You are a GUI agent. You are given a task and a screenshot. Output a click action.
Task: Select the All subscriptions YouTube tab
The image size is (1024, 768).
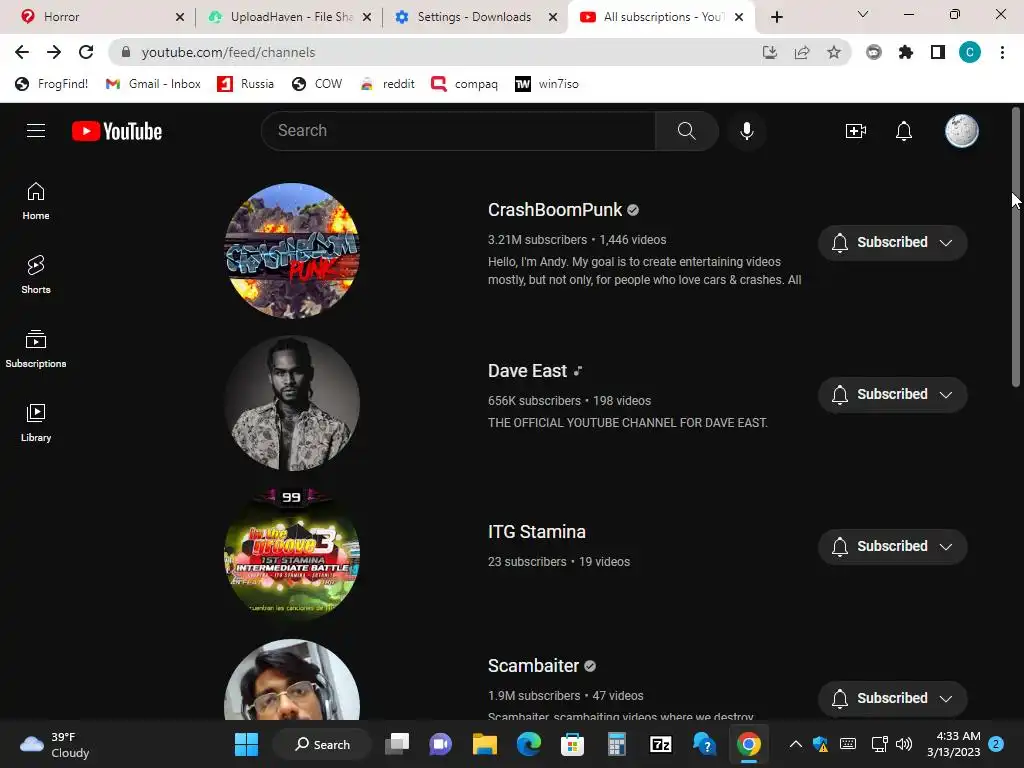tap(660, 17)
